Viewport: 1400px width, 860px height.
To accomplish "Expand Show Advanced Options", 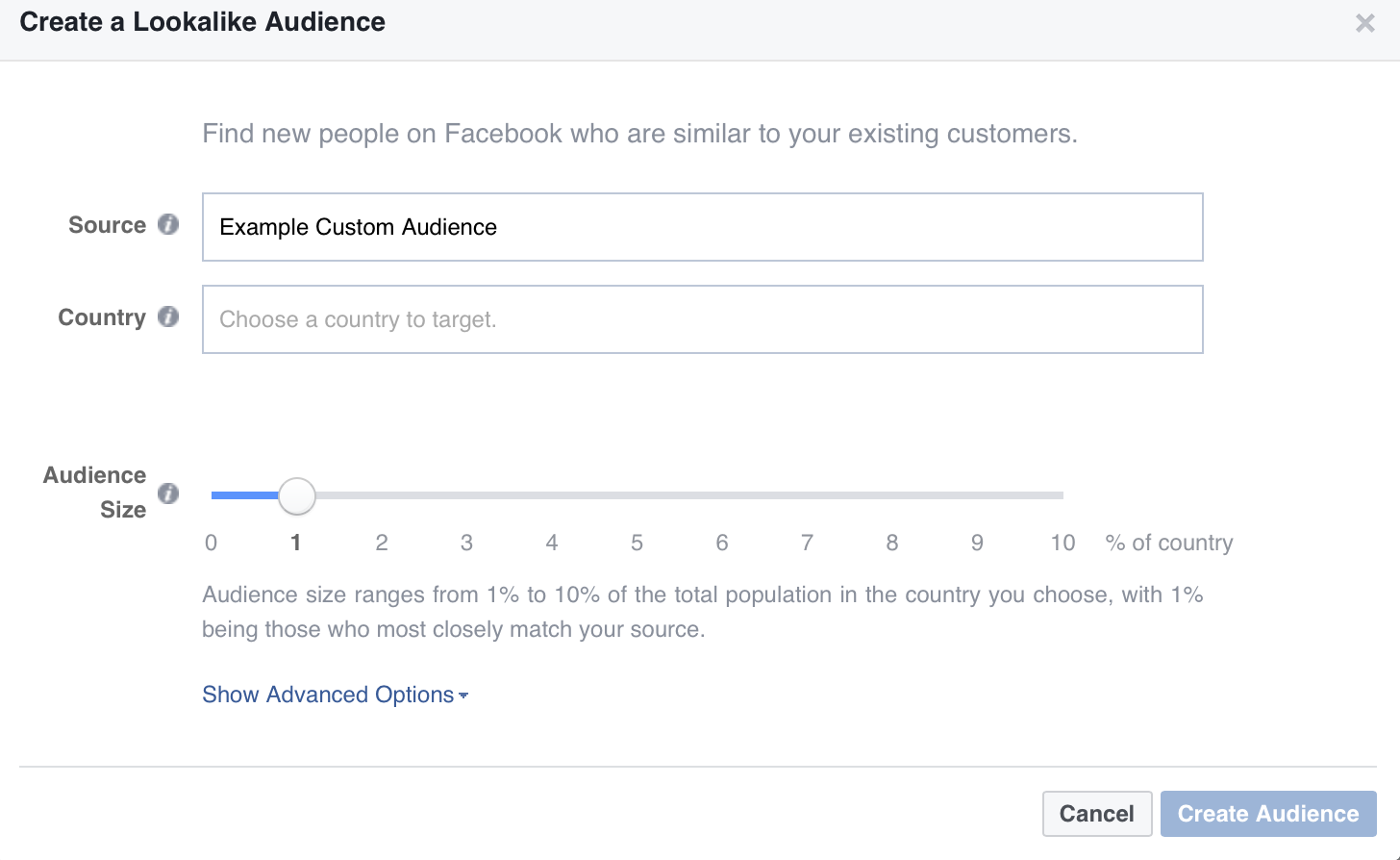I will point(328,695).
